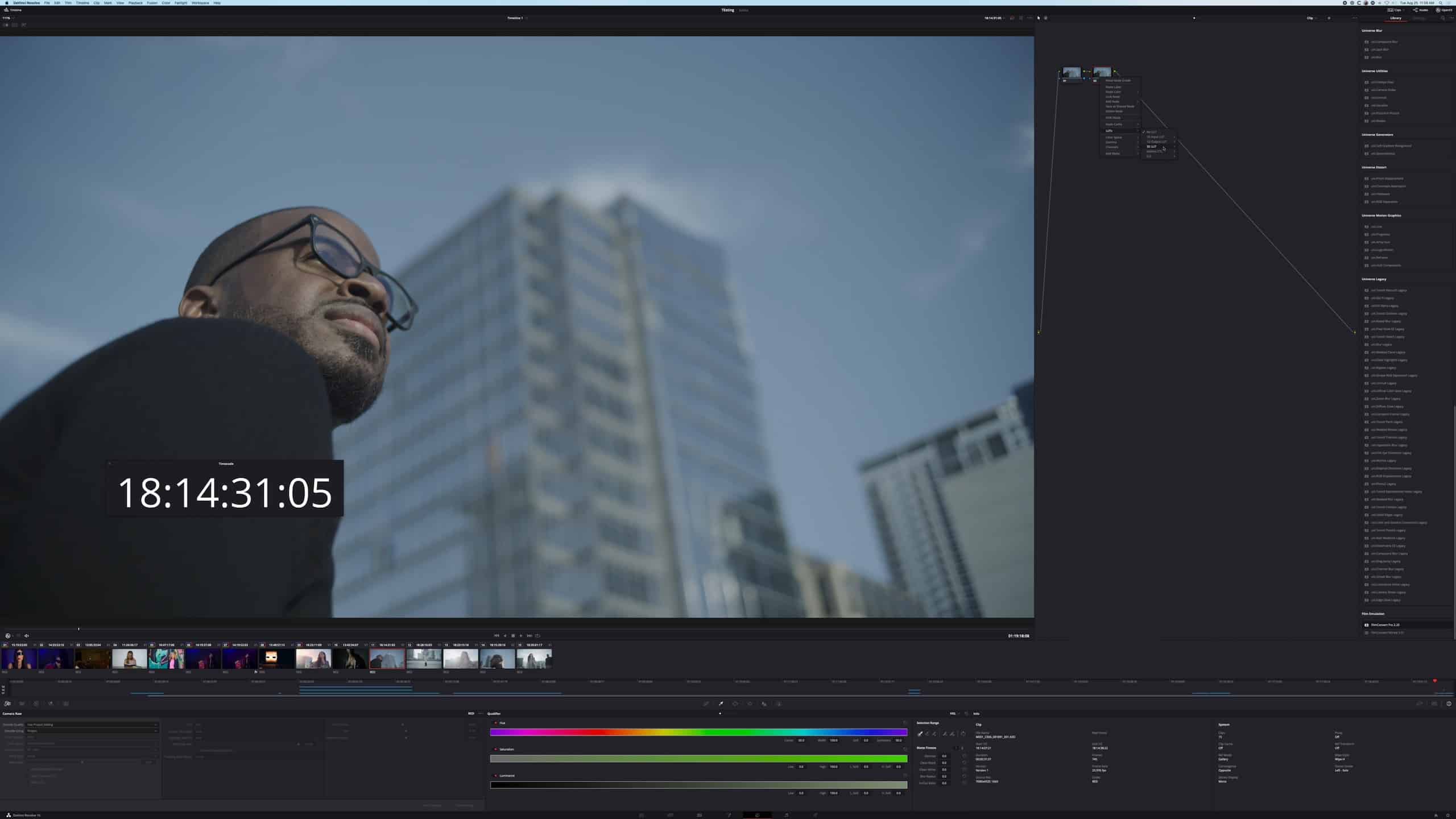Toggle the Hue qualifier on or off
Viewport: 1456px width, 819px height.
click(495, 723)
